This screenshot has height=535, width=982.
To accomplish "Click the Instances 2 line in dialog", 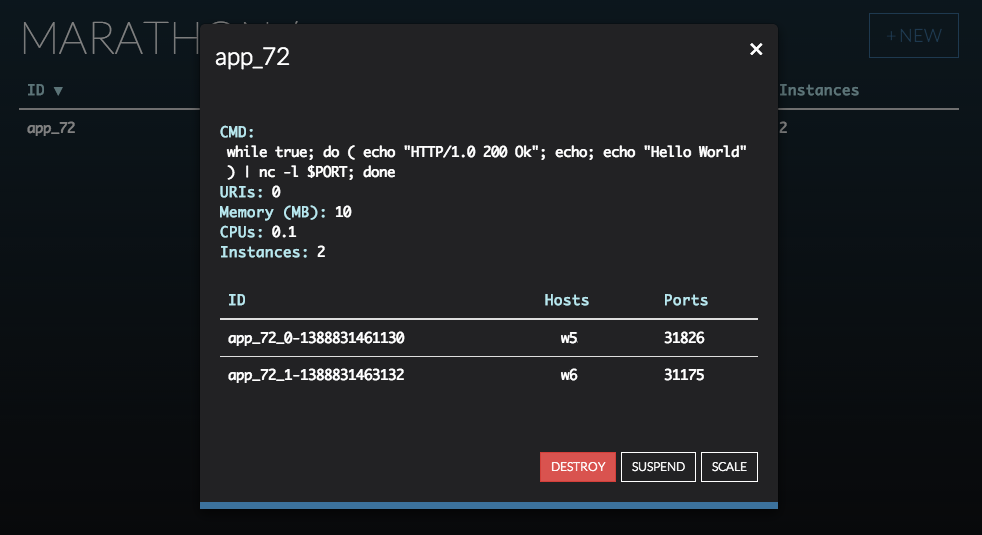I will click(272, 252).
